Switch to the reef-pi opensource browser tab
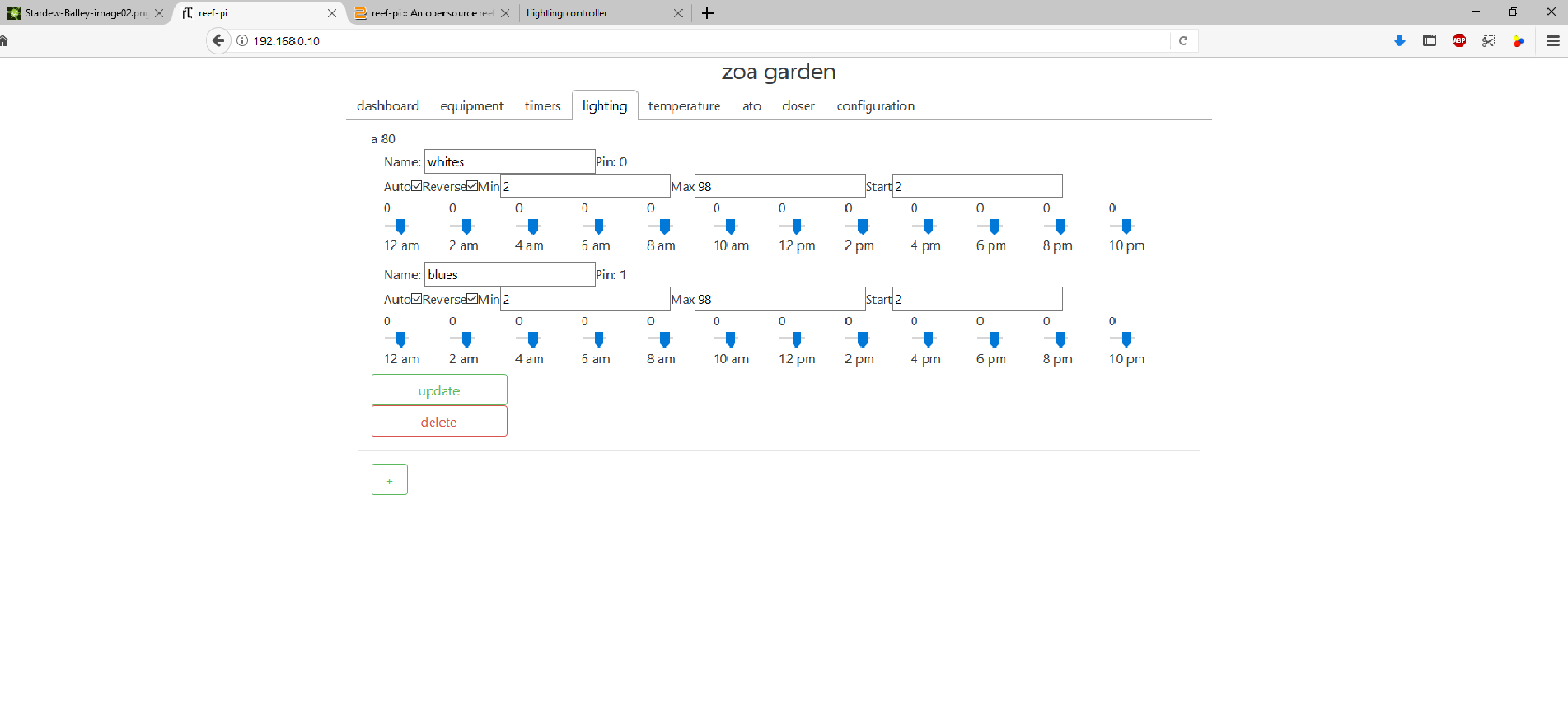This screenshot has width=1568, height=705. 433,13
